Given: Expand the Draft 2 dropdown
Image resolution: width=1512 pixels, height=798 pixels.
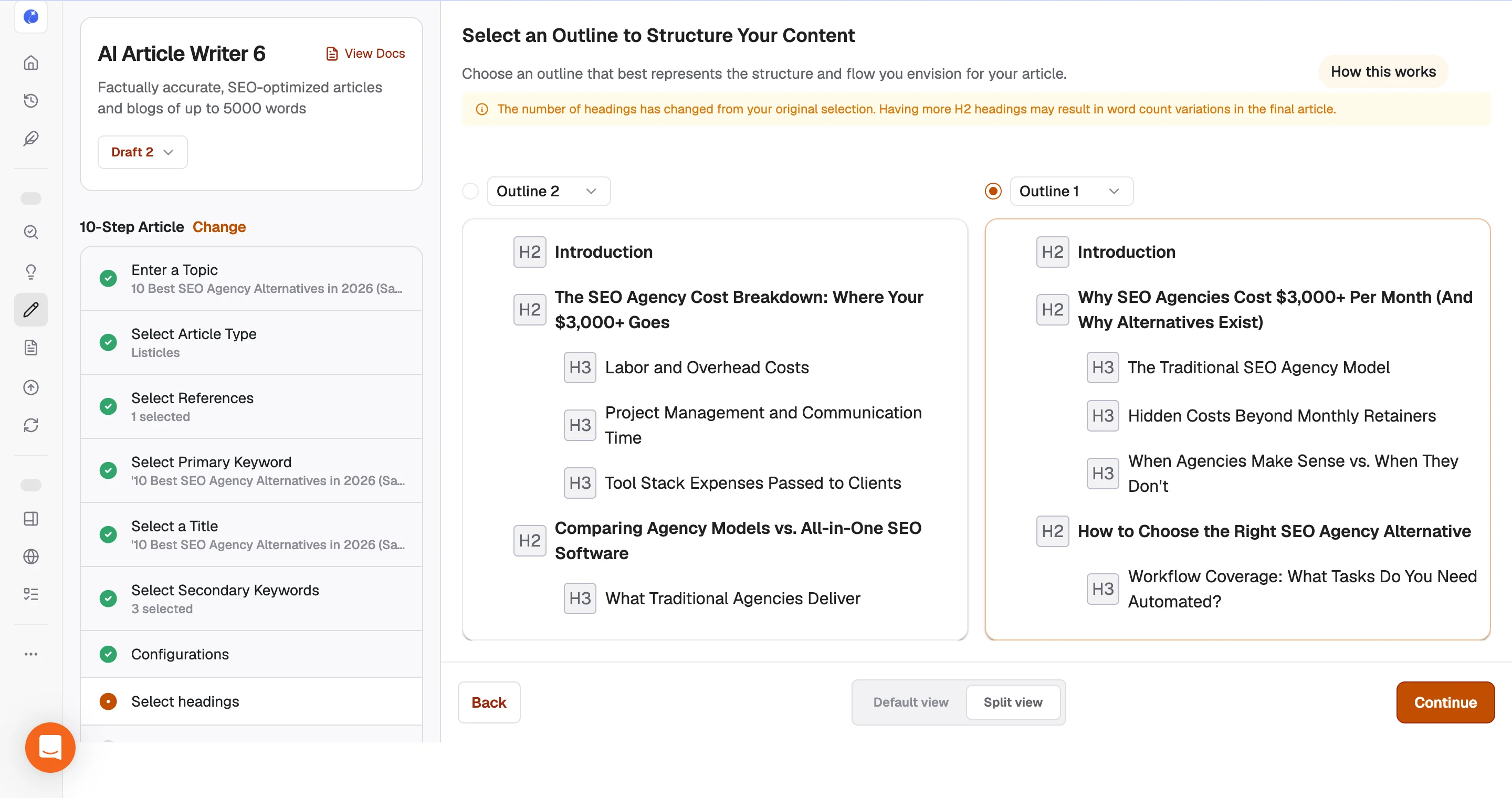Looking at the screenshot, I should pos(143,152).
